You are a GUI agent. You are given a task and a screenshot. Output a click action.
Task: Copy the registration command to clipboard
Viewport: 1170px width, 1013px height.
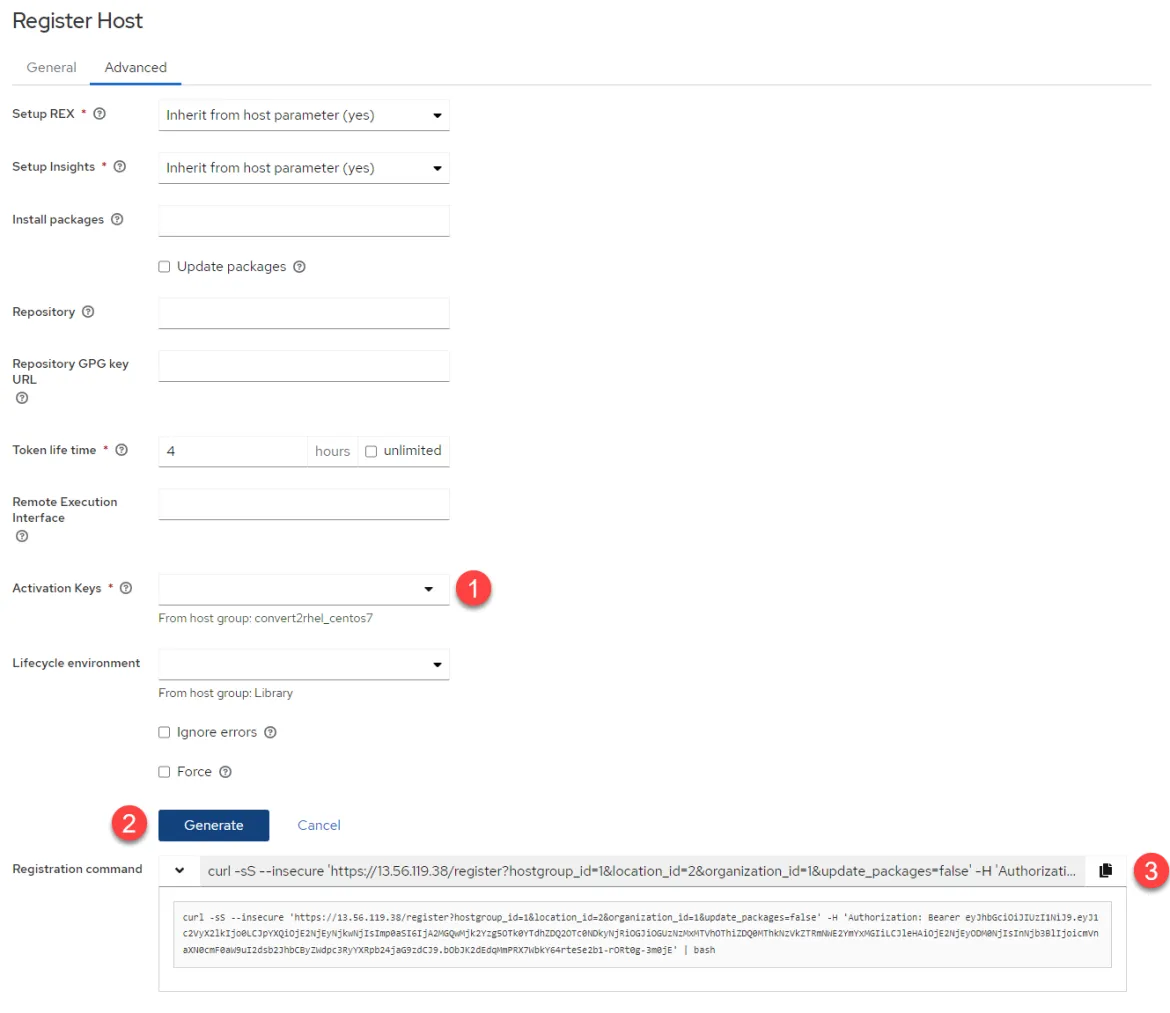point(1106,871)
